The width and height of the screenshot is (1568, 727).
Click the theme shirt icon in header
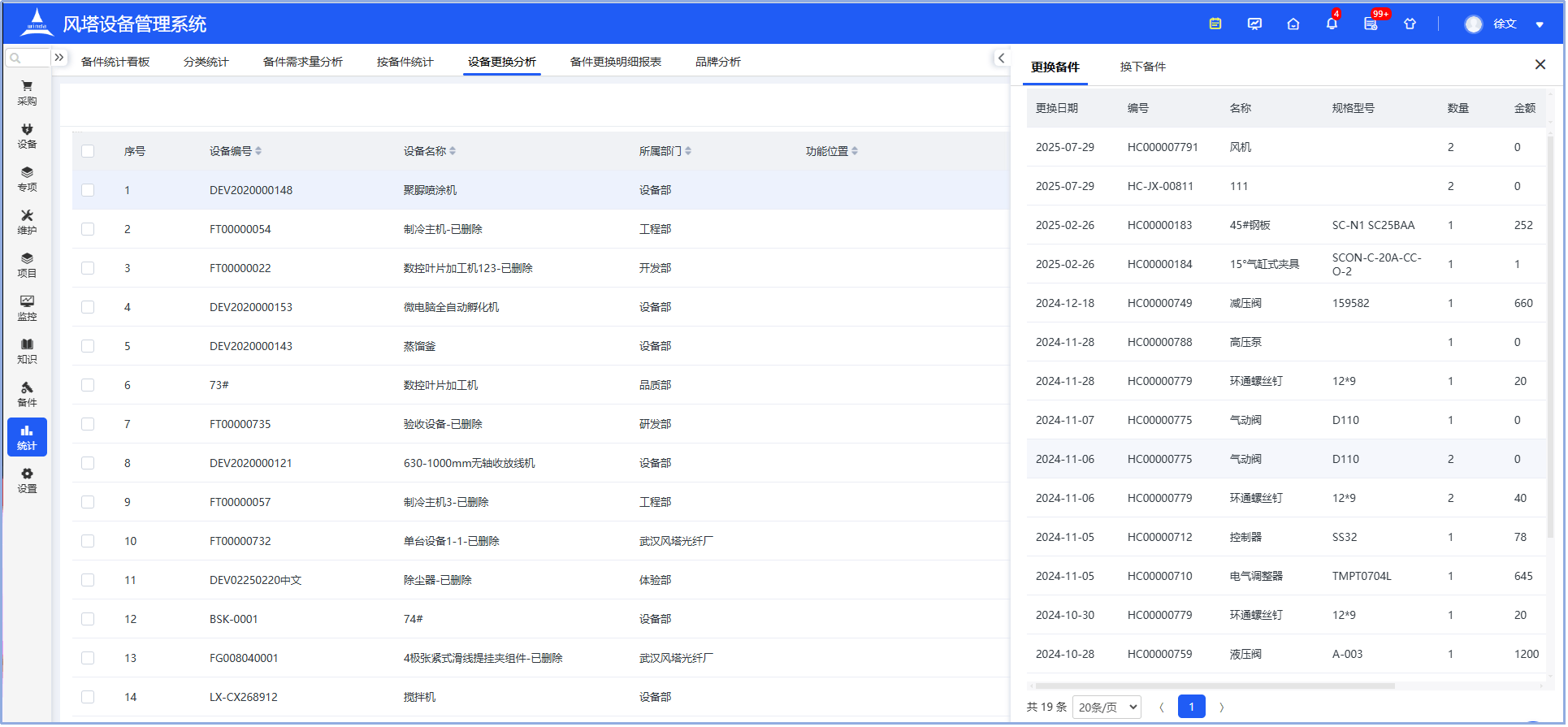(x=1410, y=24)
